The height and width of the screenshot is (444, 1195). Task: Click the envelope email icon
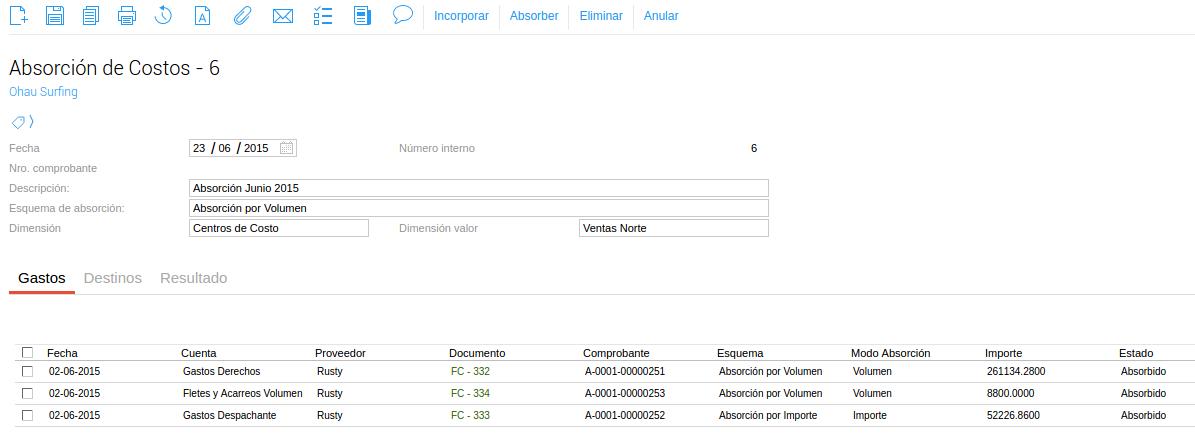283,15
